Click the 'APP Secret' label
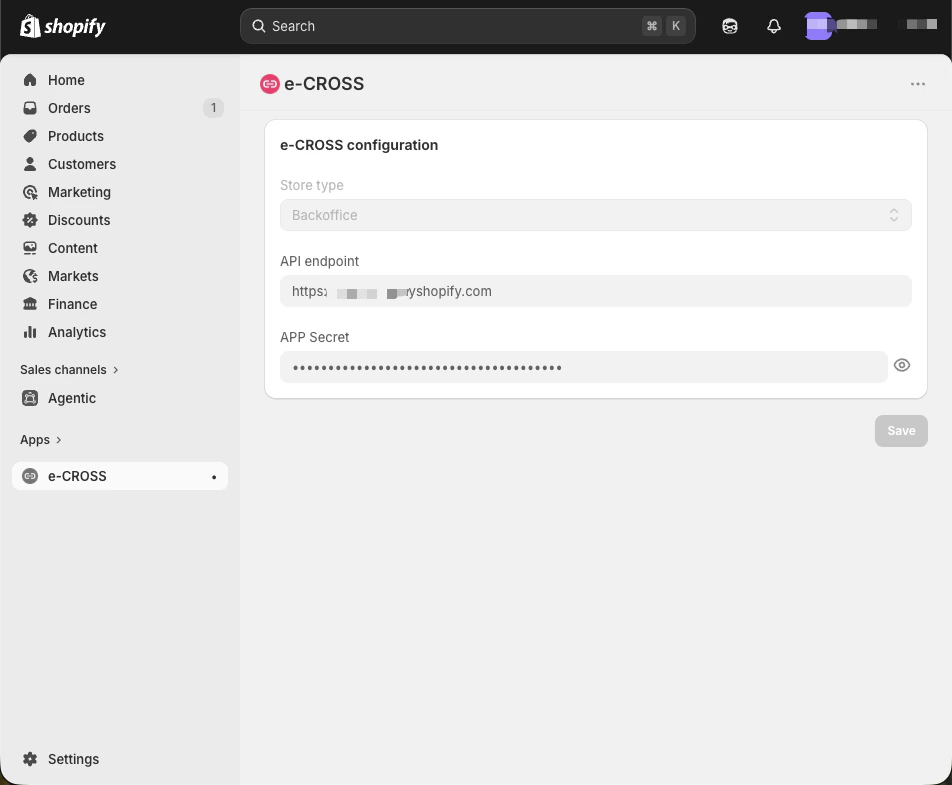952x785 pixels. (x=314, y=337)
